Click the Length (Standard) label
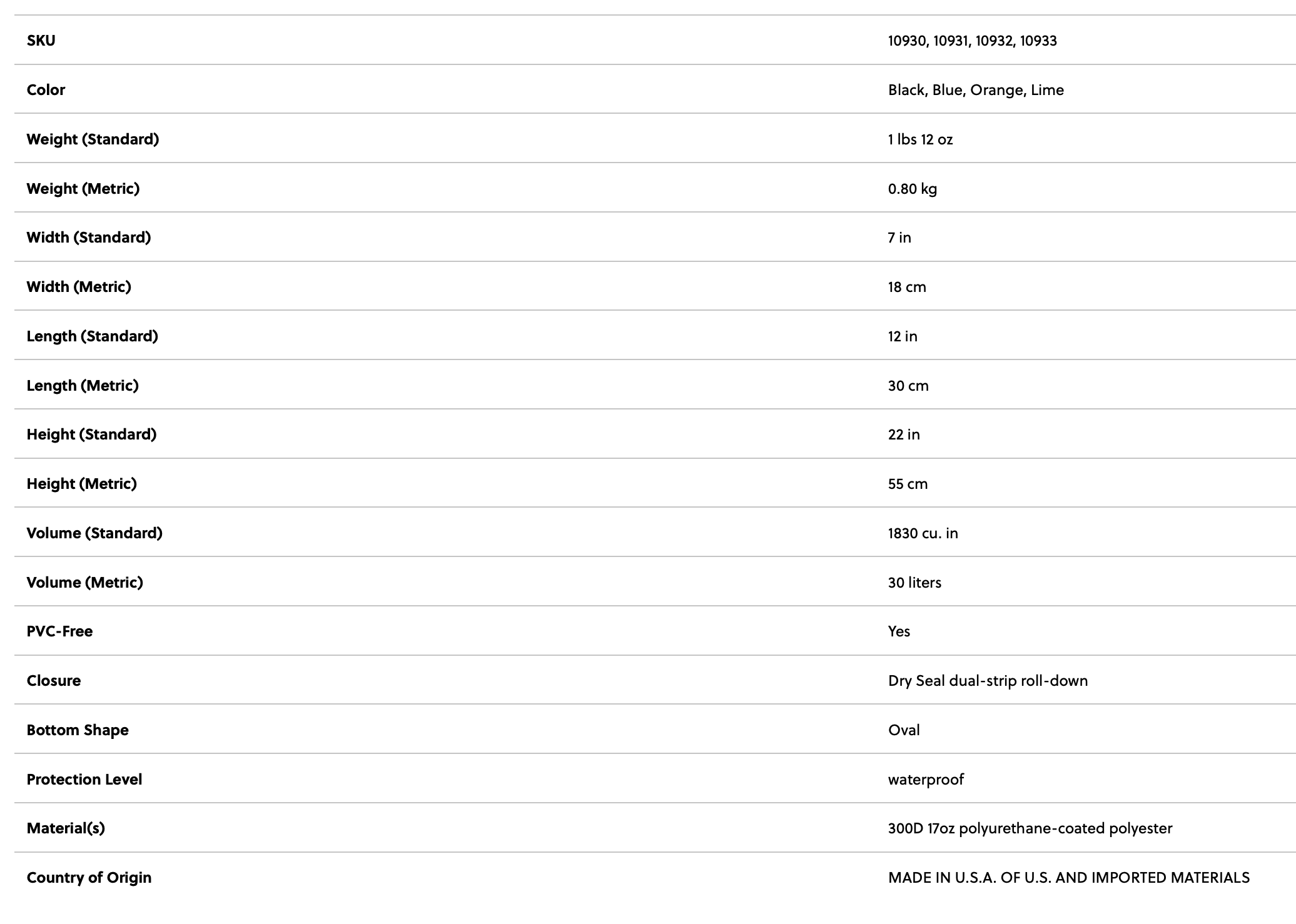1296x924 pixels. [92, 336]
